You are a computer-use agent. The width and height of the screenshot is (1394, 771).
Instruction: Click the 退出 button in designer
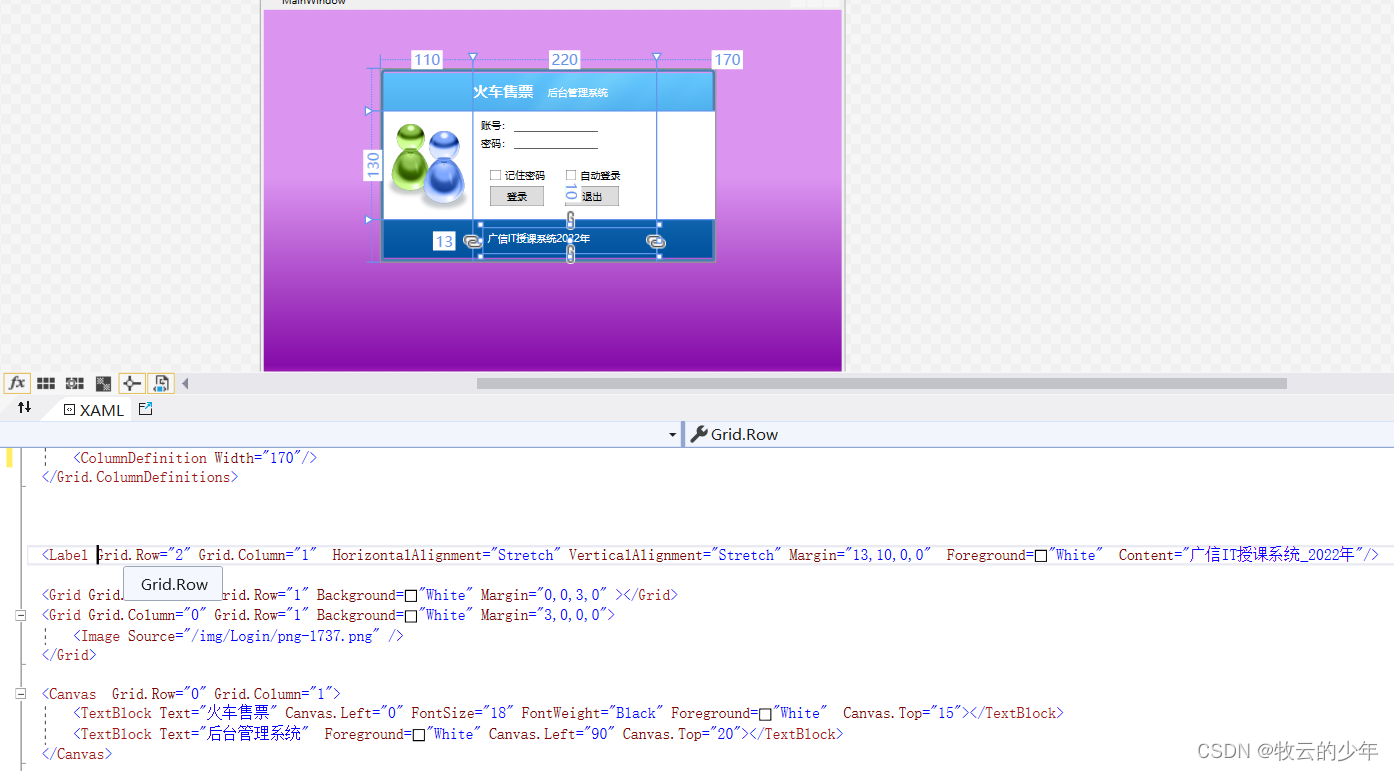[592, 196]
